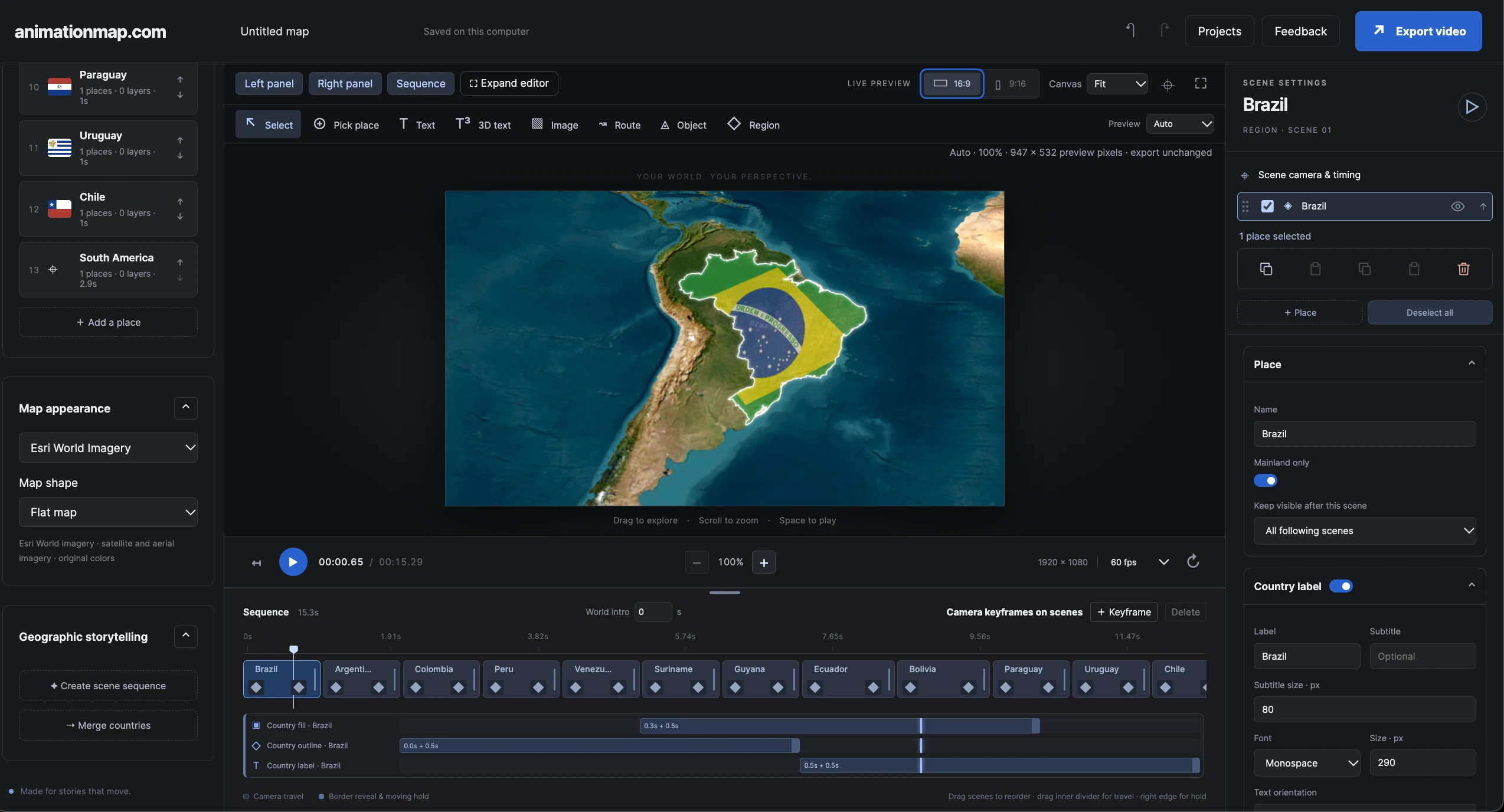
Task: Toggle the Left panel tab
Action: coord(269,84)
